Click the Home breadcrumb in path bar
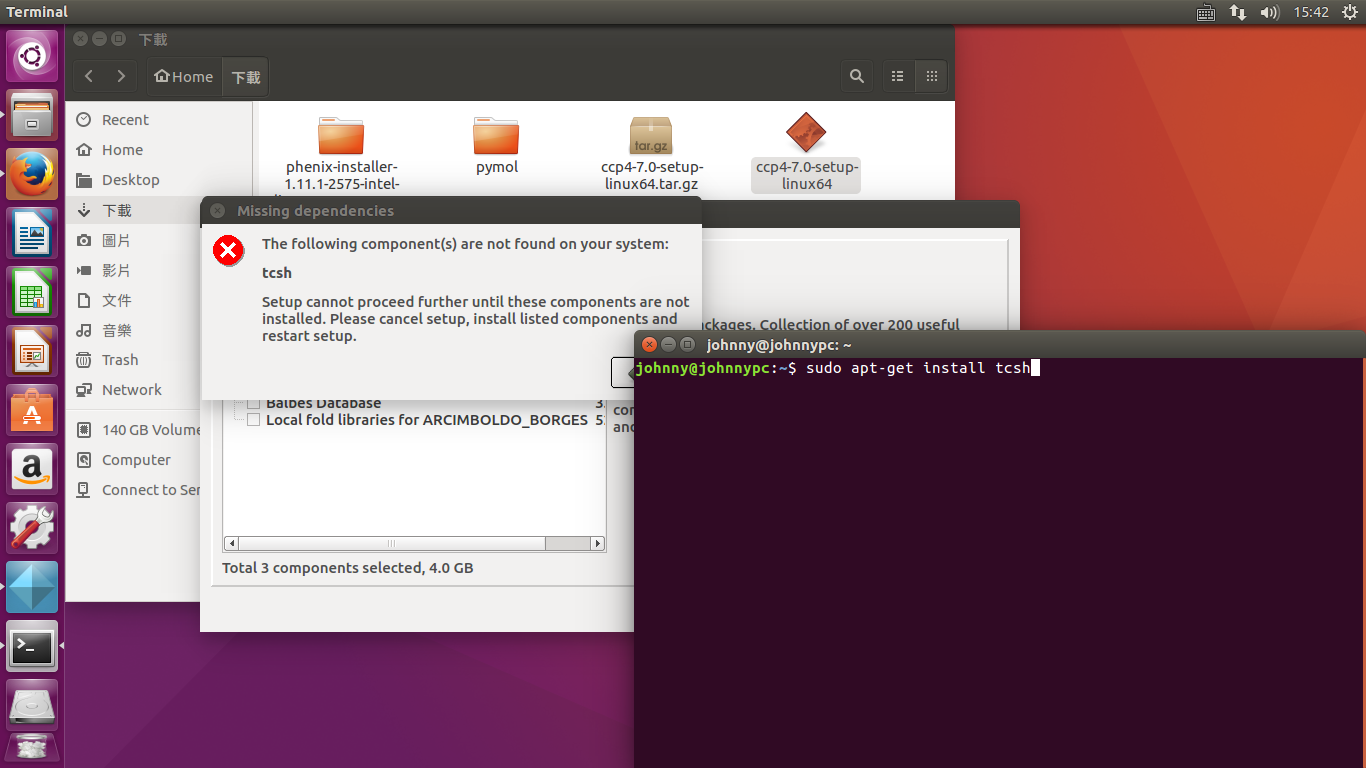 tap(183, 76)
